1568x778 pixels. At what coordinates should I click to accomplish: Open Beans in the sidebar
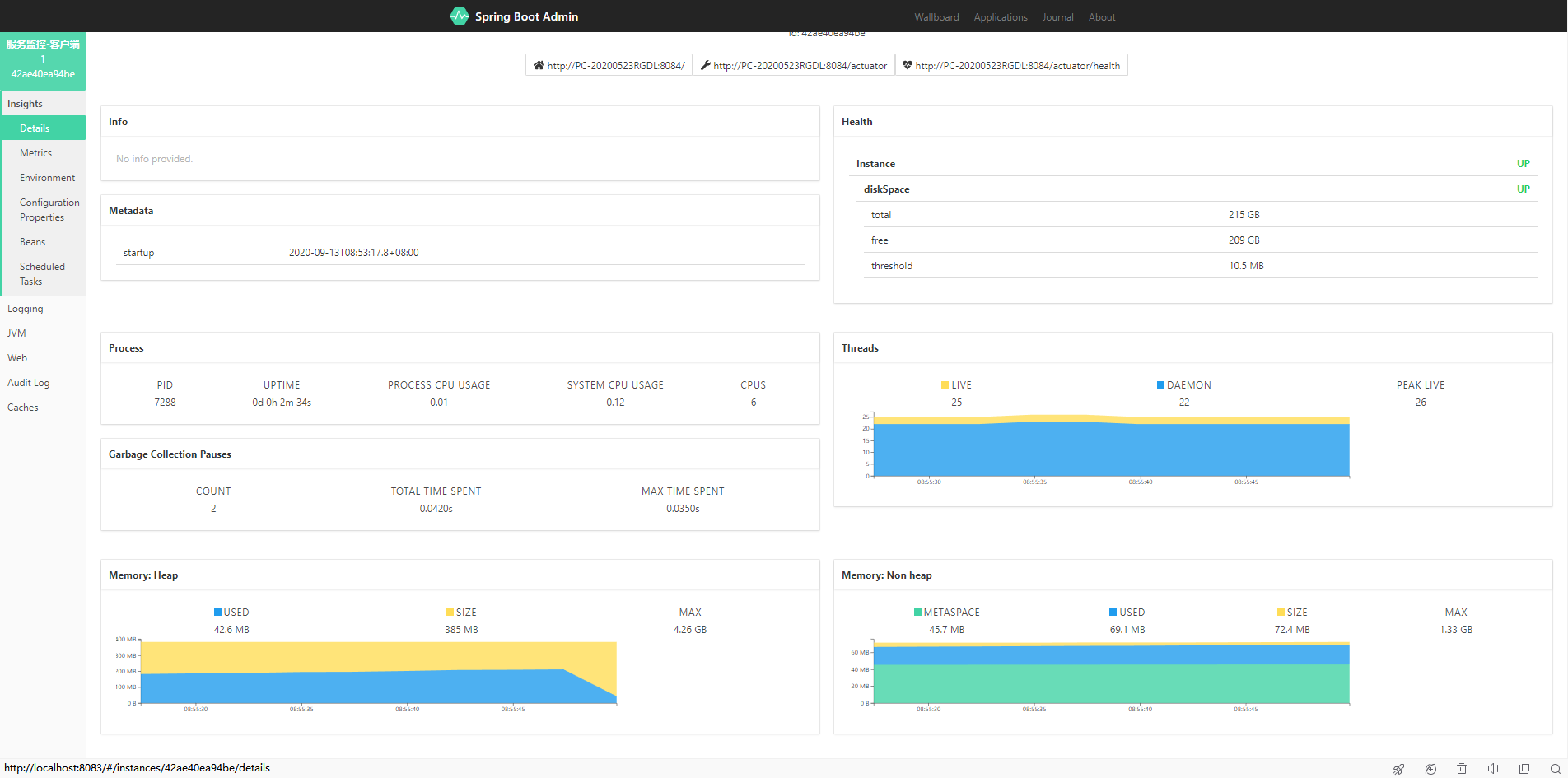(x=43, y=242)
